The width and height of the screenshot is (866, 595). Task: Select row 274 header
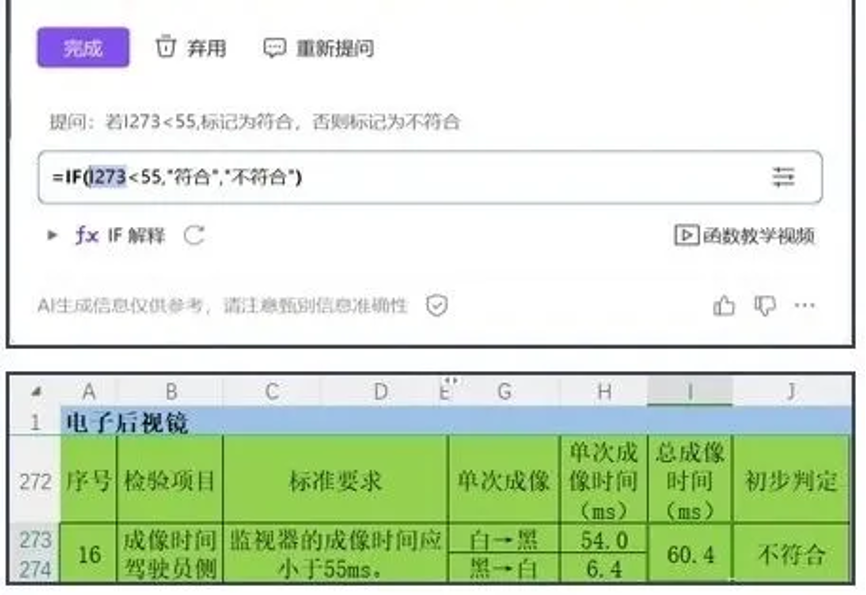pos(35,569)
